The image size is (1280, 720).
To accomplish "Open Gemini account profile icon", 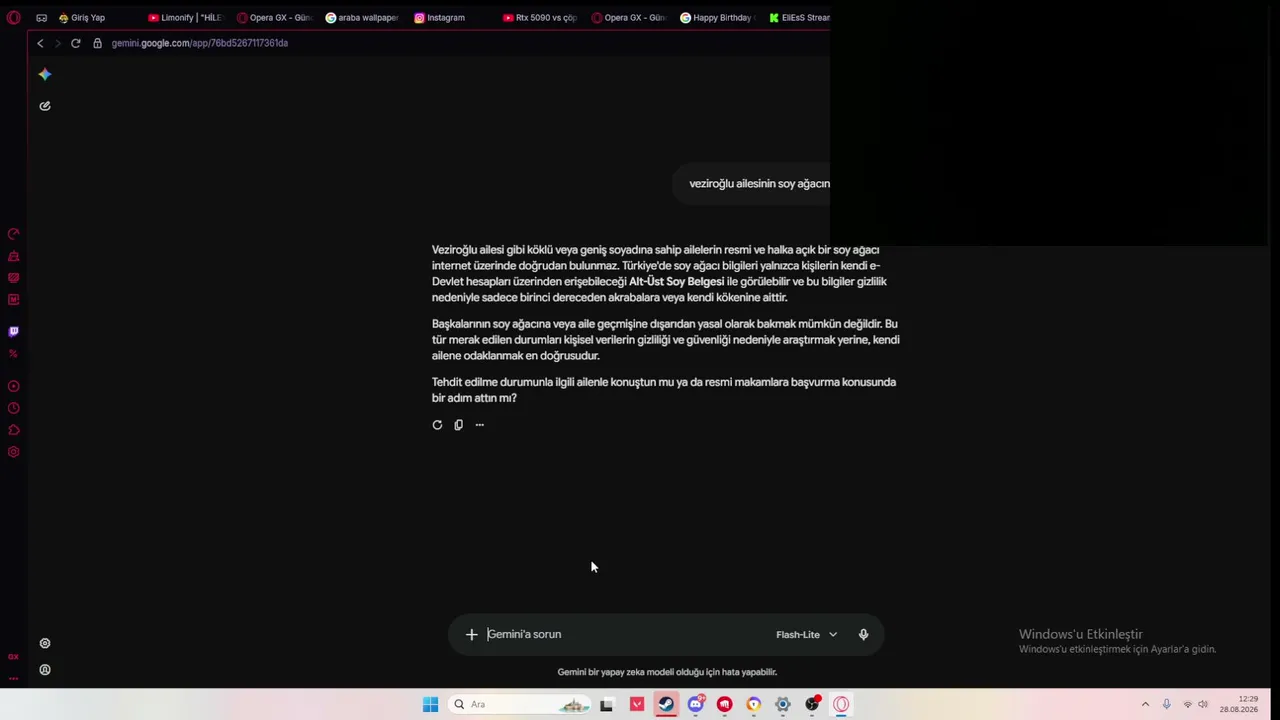I will (x=45, y=670).
